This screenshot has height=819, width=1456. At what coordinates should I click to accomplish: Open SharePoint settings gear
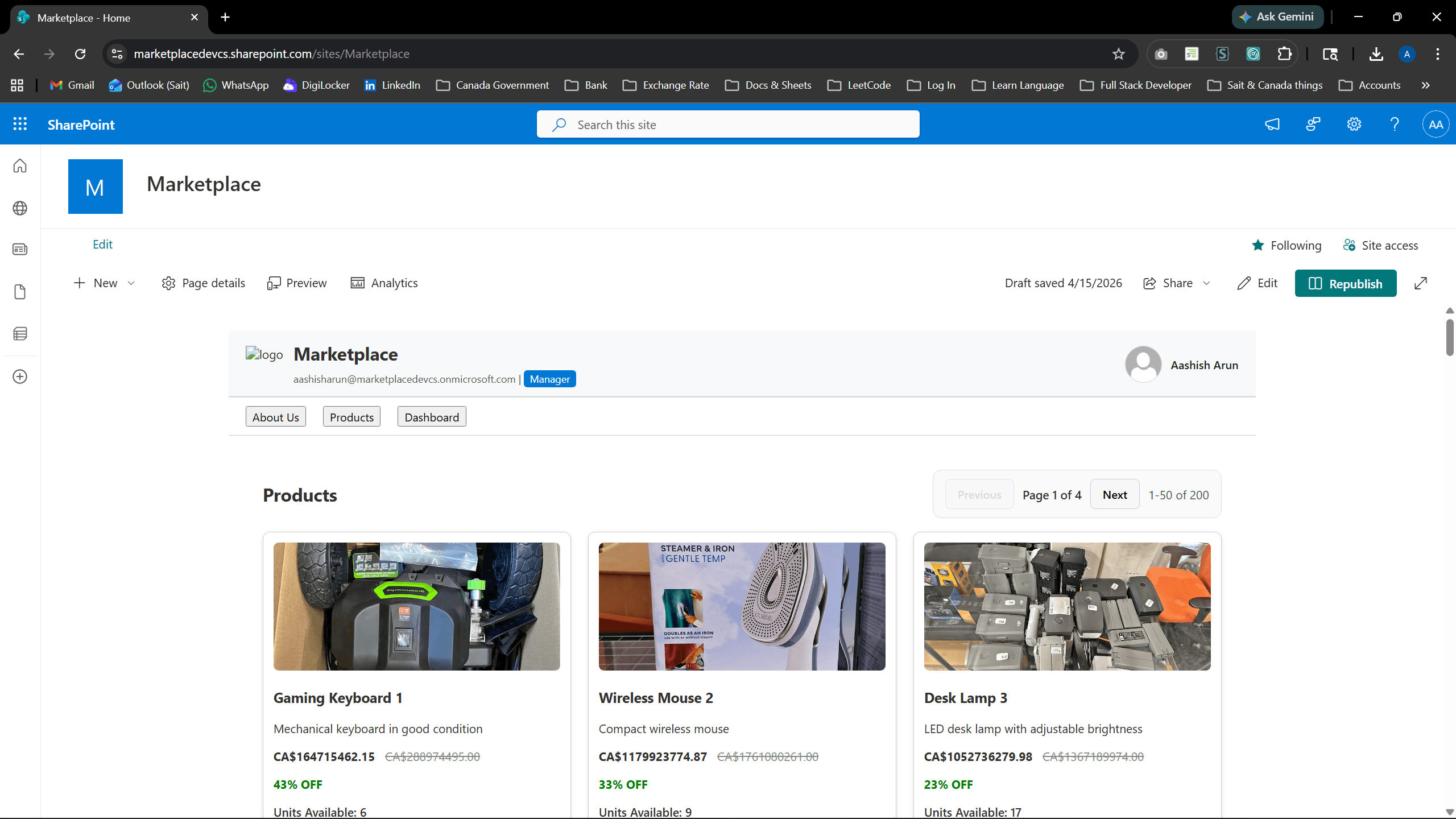pyautogui.click(x=1354, y=124)
